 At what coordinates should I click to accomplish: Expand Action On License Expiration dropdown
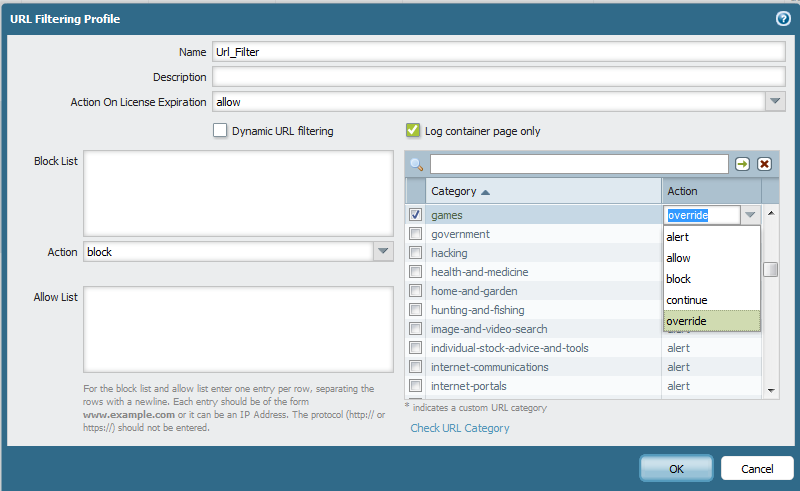tap(775, 101)
